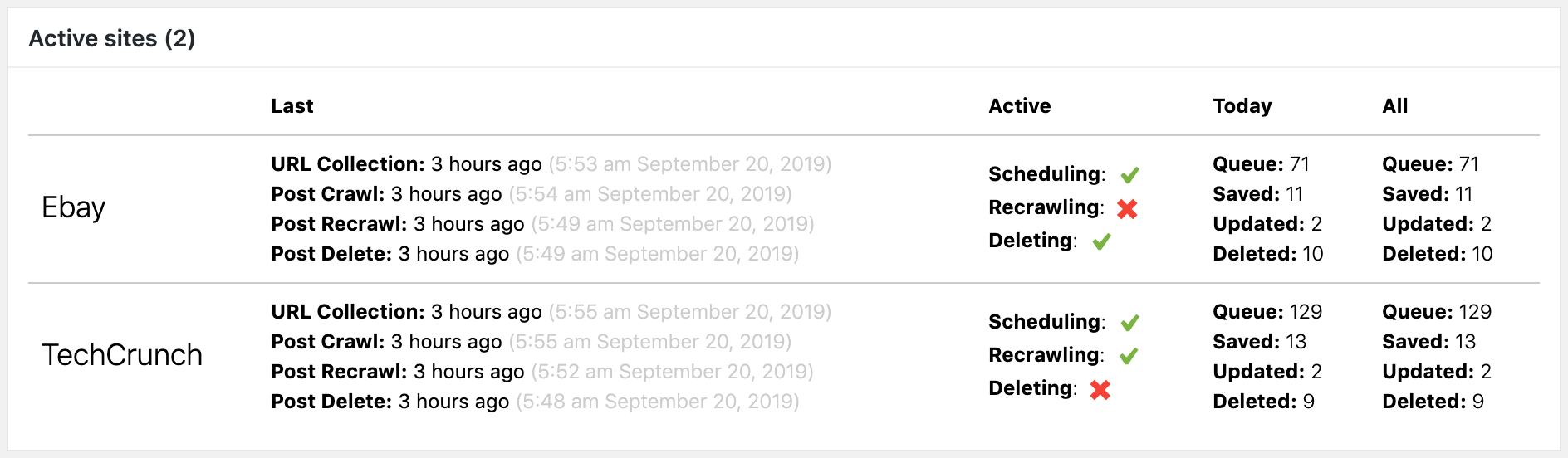Click Ebay Today Queue count 71
This screenshot has height=458, width=1568.
click(1300, 164)
